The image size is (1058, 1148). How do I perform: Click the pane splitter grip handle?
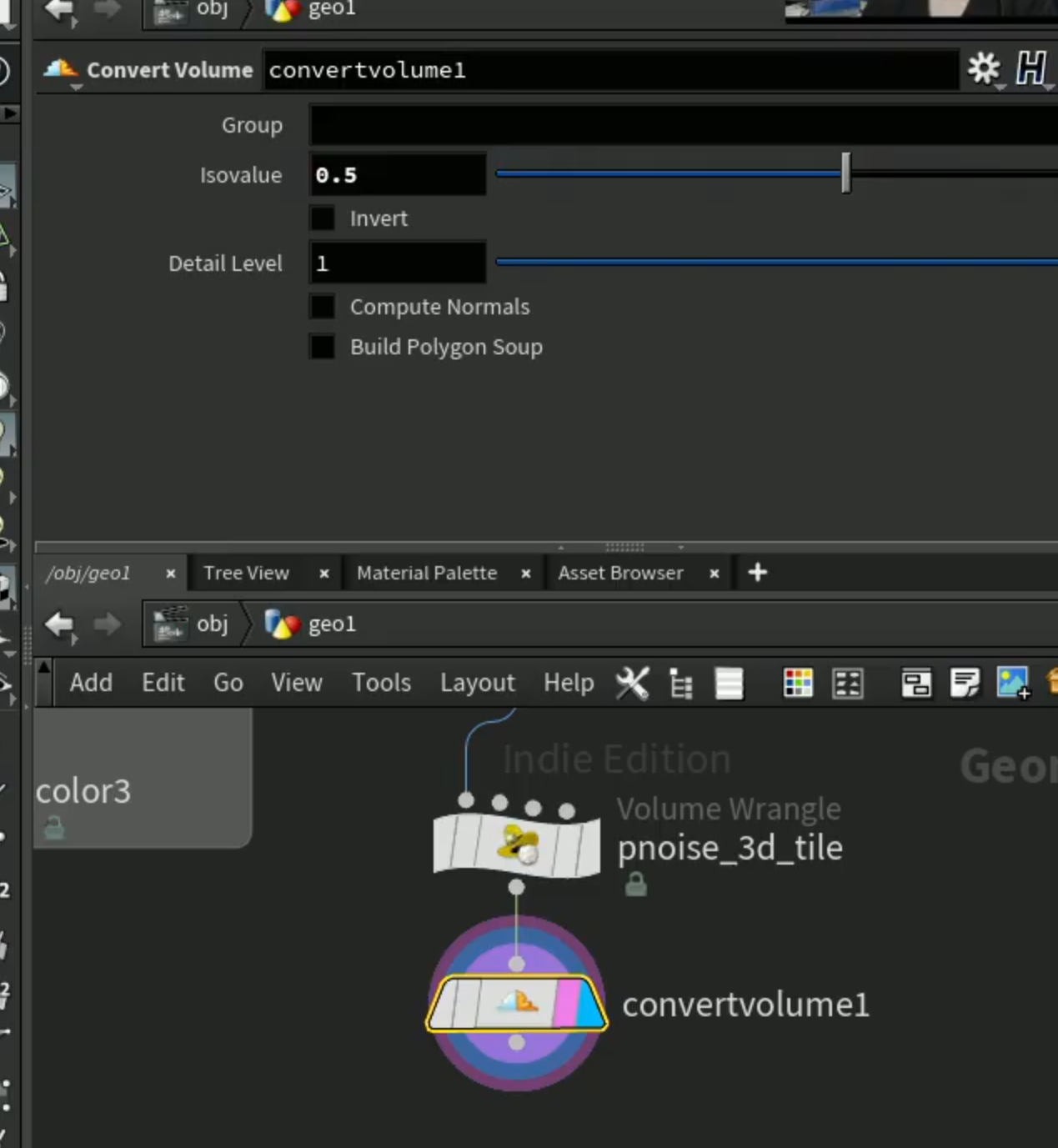pyautogui.click(x=624, y=547)
